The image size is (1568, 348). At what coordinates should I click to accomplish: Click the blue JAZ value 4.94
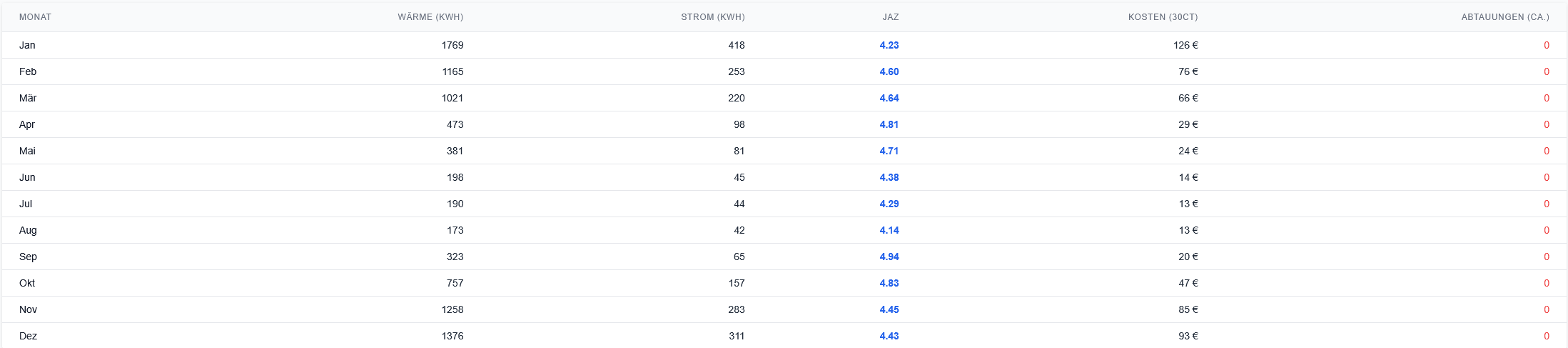point(889,257)
